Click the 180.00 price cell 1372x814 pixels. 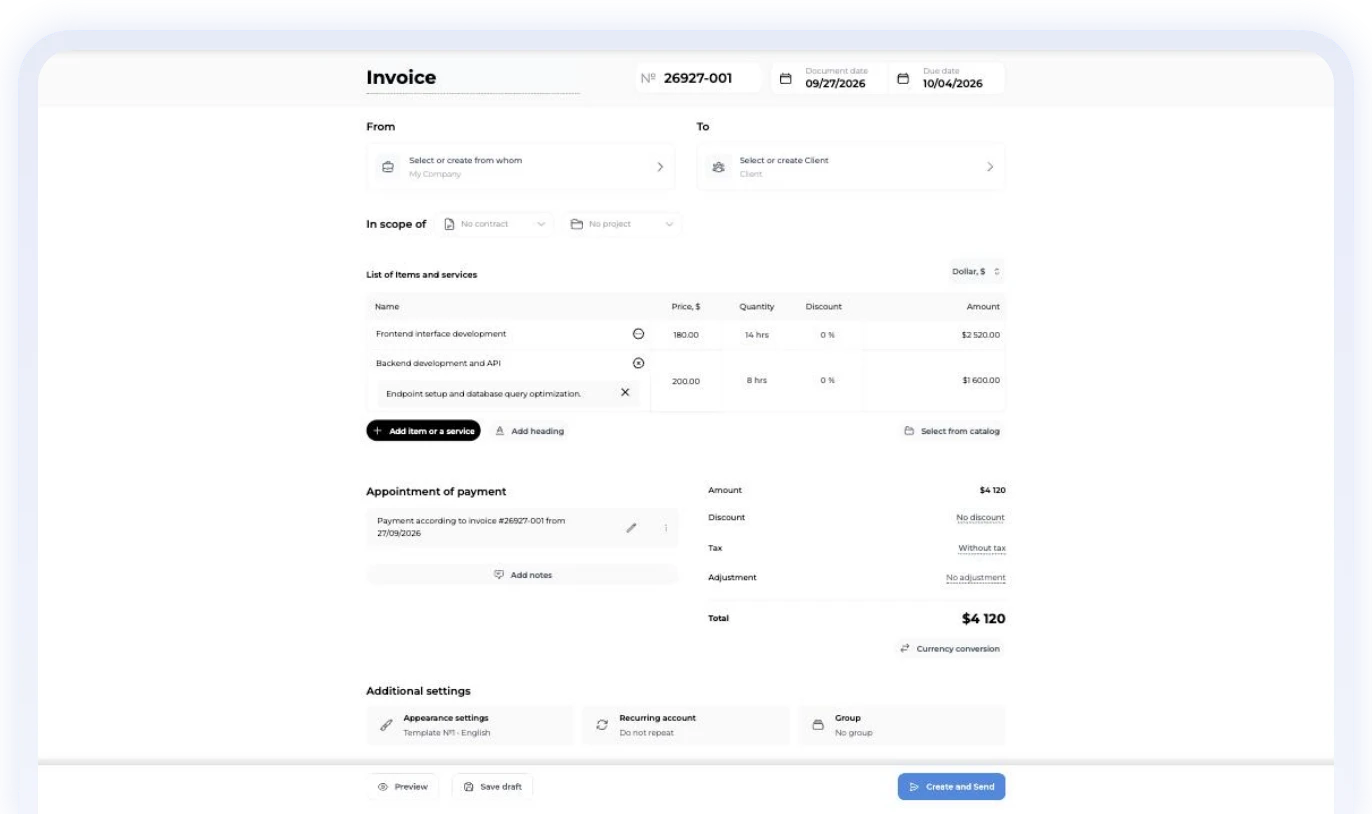coord(686,335)
